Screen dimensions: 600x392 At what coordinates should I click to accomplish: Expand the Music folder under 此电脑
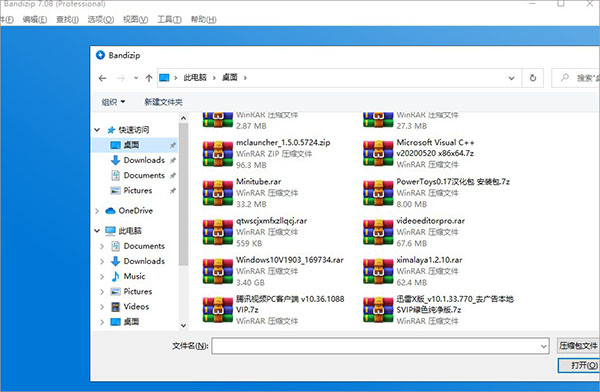(x=102, y=276)
